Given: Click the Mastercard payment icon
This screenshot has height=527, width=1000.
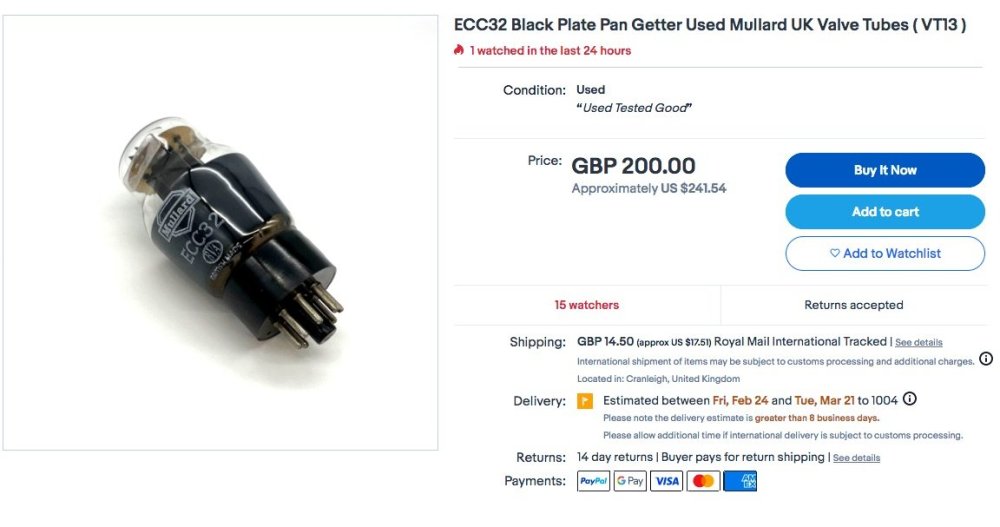Looking at the screenshot, I should 703,481.
